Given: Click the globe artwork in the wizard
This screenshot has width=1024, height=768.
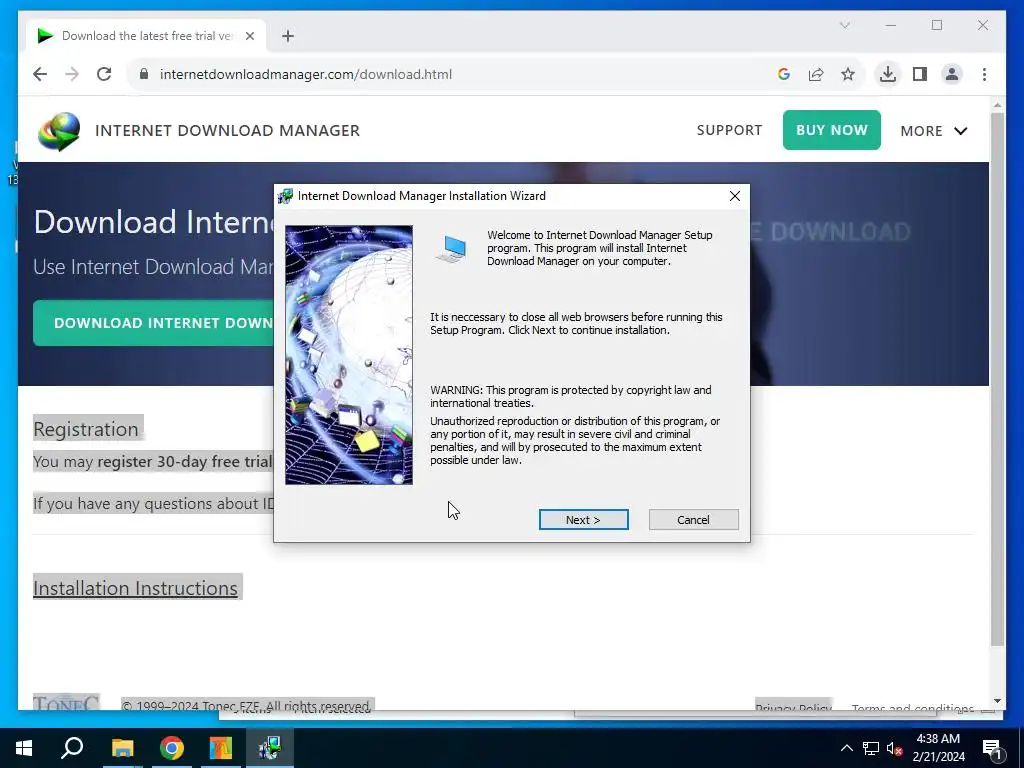Looking at the screenshot, I should pos(349,355).
